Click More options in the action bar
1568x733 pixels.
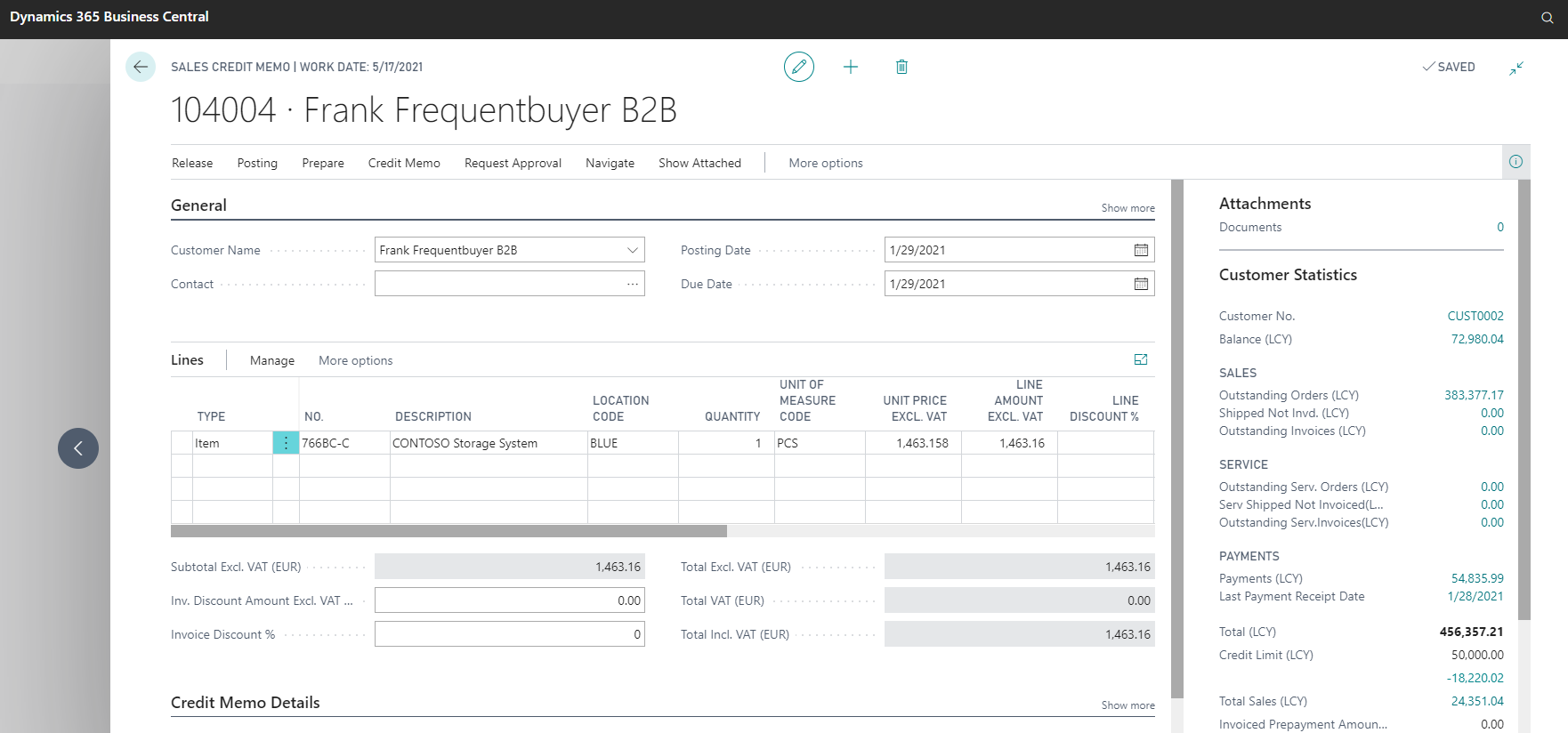(826, 163)
